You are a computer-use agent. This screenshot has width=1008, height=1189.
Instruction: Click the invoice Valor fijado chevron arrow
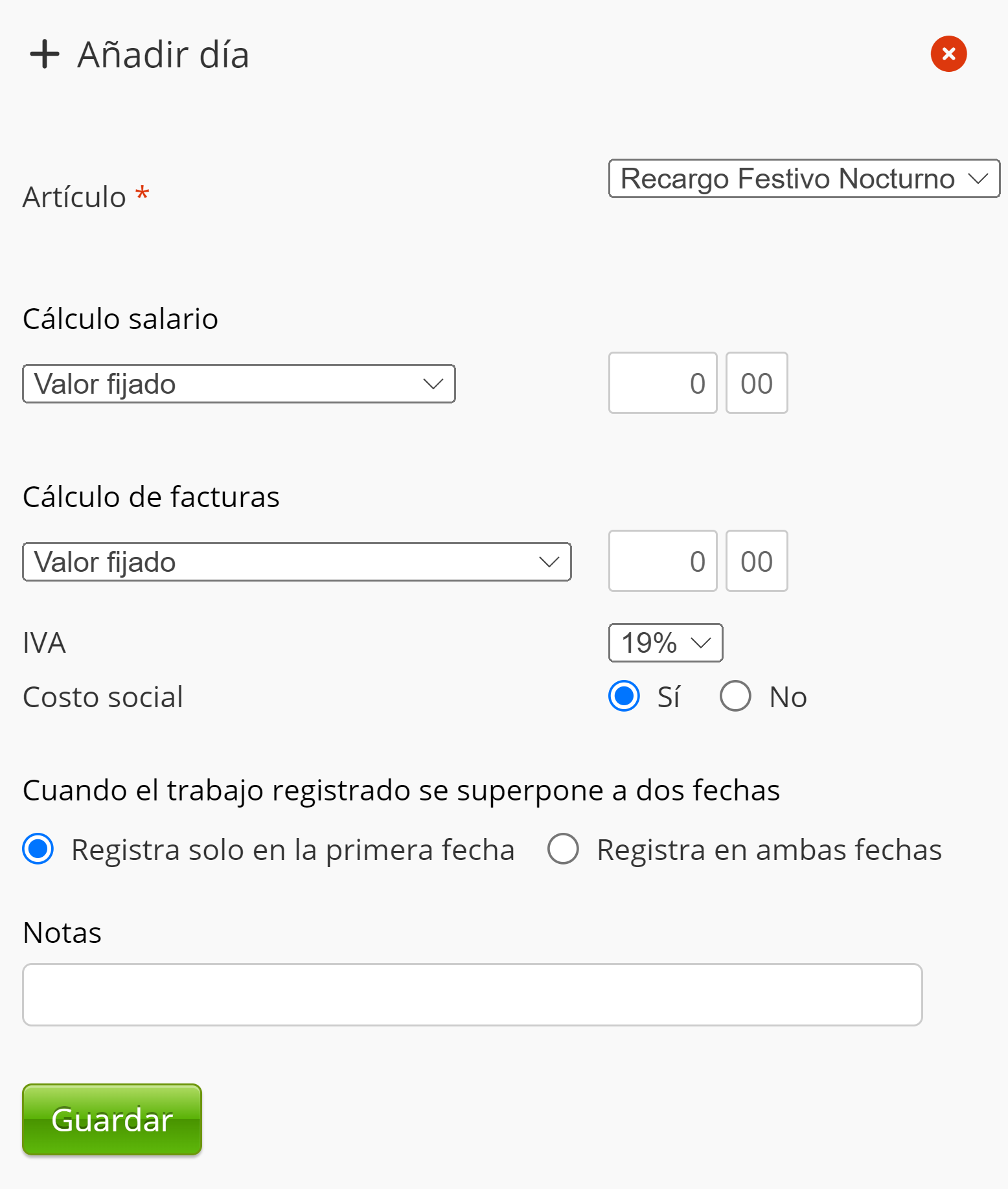coord(549,562)
